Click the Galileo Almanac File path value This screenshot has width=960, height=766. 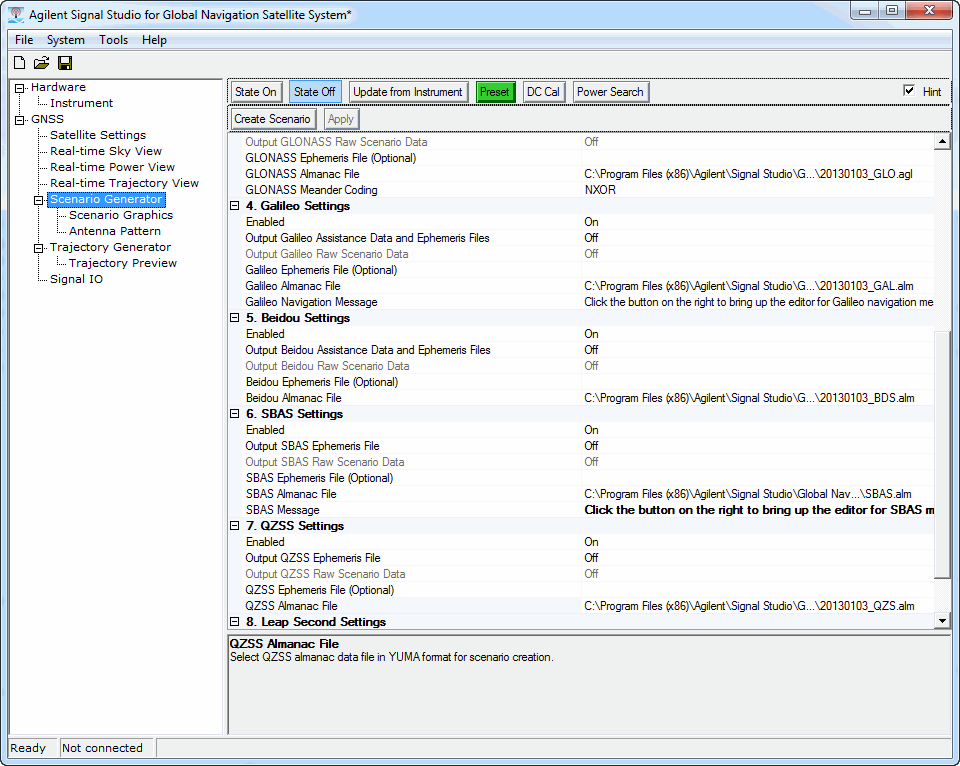(x=749, y=286)
